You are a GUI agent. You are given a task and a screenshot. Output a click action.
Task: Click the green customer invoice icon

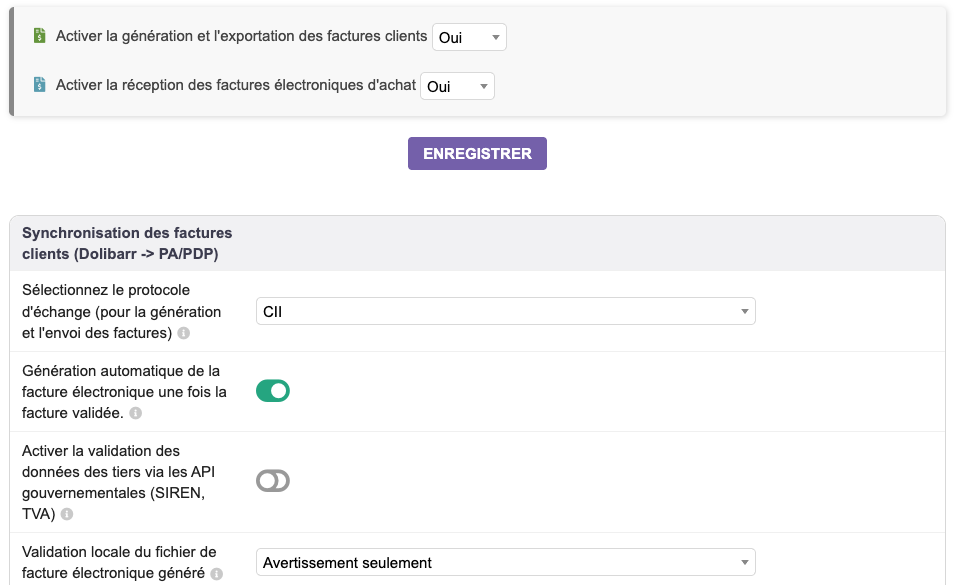click(40, 36)
